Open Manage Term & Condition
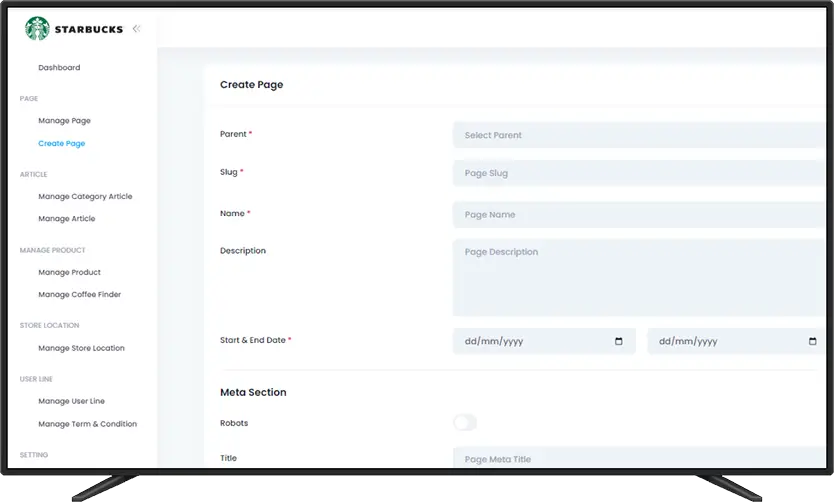Screen dimensions: 834x502 [x=87, y=424]
